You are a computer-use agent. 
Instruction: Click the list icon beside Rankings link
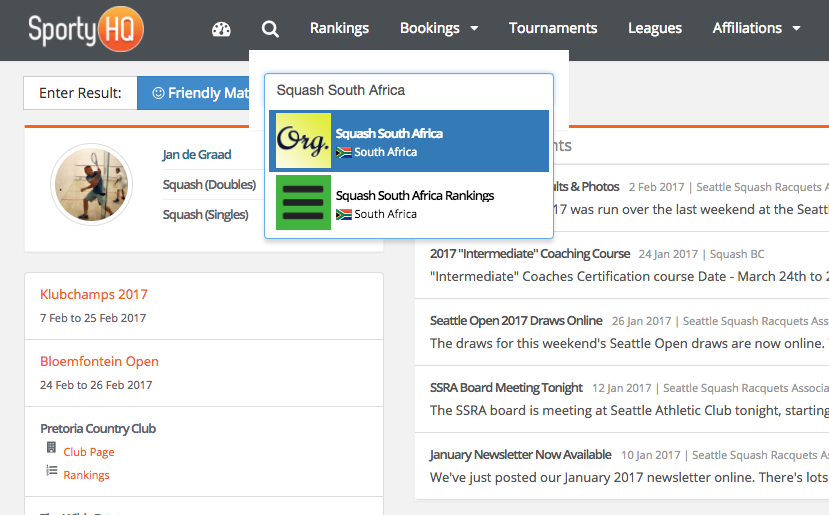51,470
